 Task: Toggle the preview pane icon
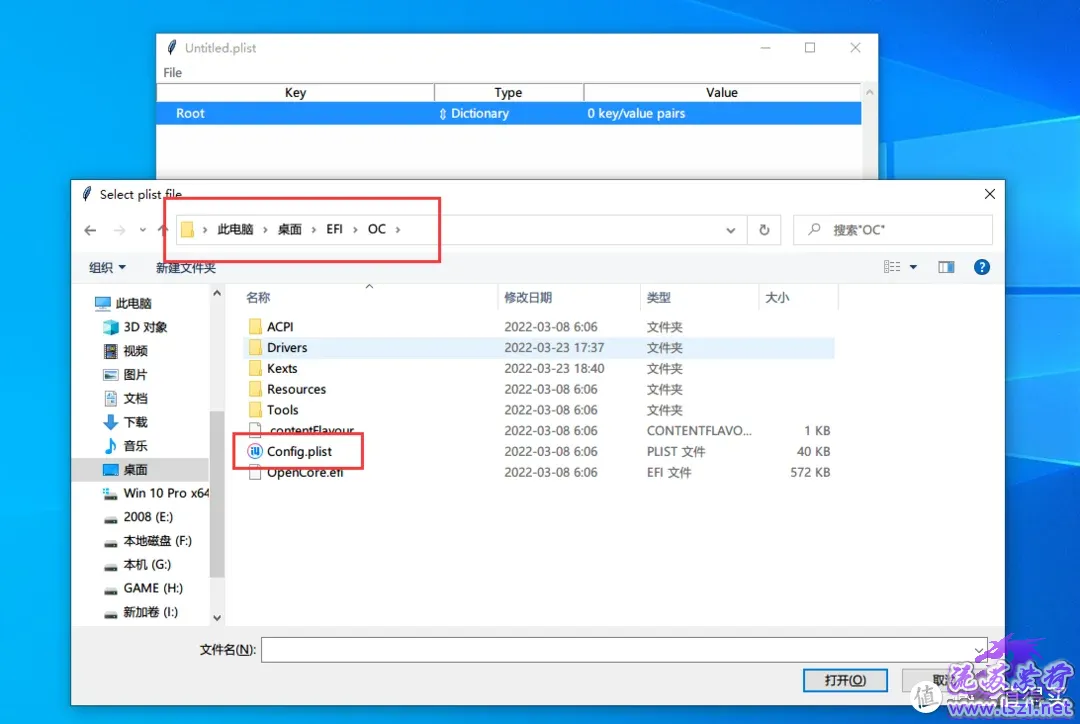pyautogui.click(x=946, y=267)
